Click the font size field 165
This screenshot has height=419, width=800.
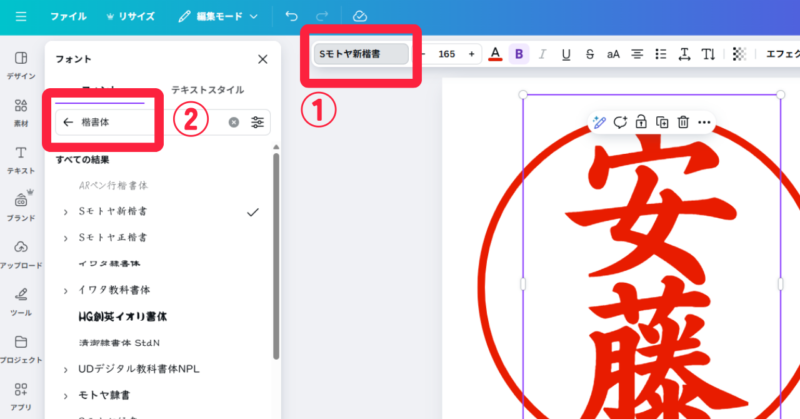tap(446, 54)
